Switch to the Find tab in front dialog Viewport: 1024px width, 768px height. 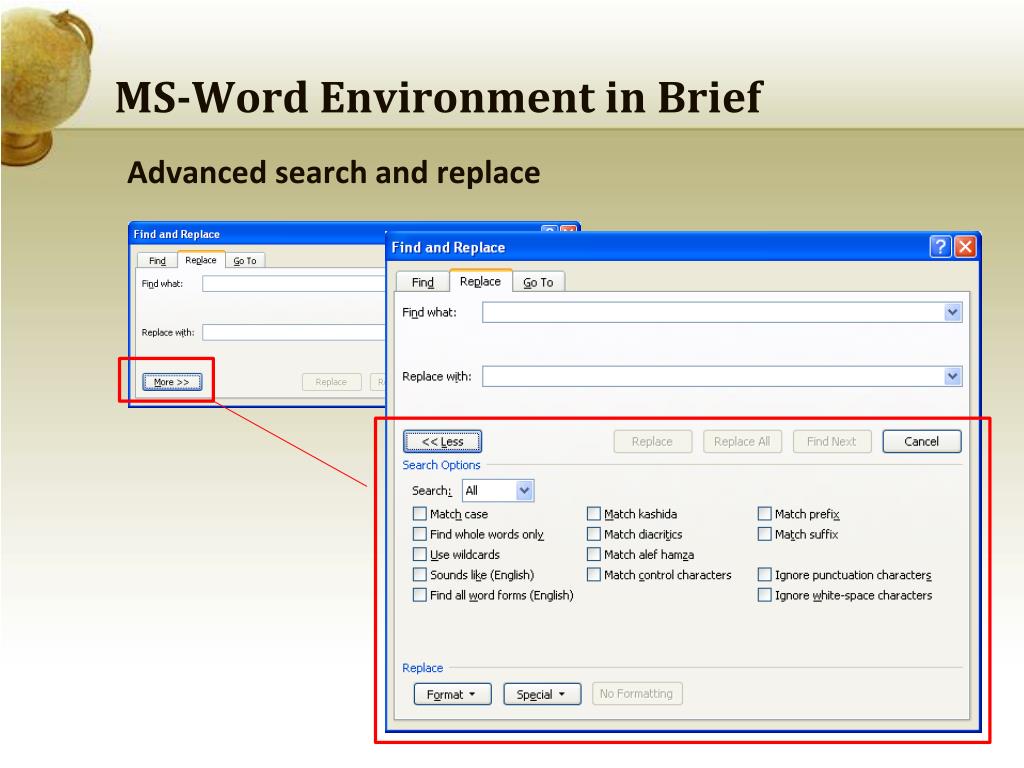coord(423,282)
